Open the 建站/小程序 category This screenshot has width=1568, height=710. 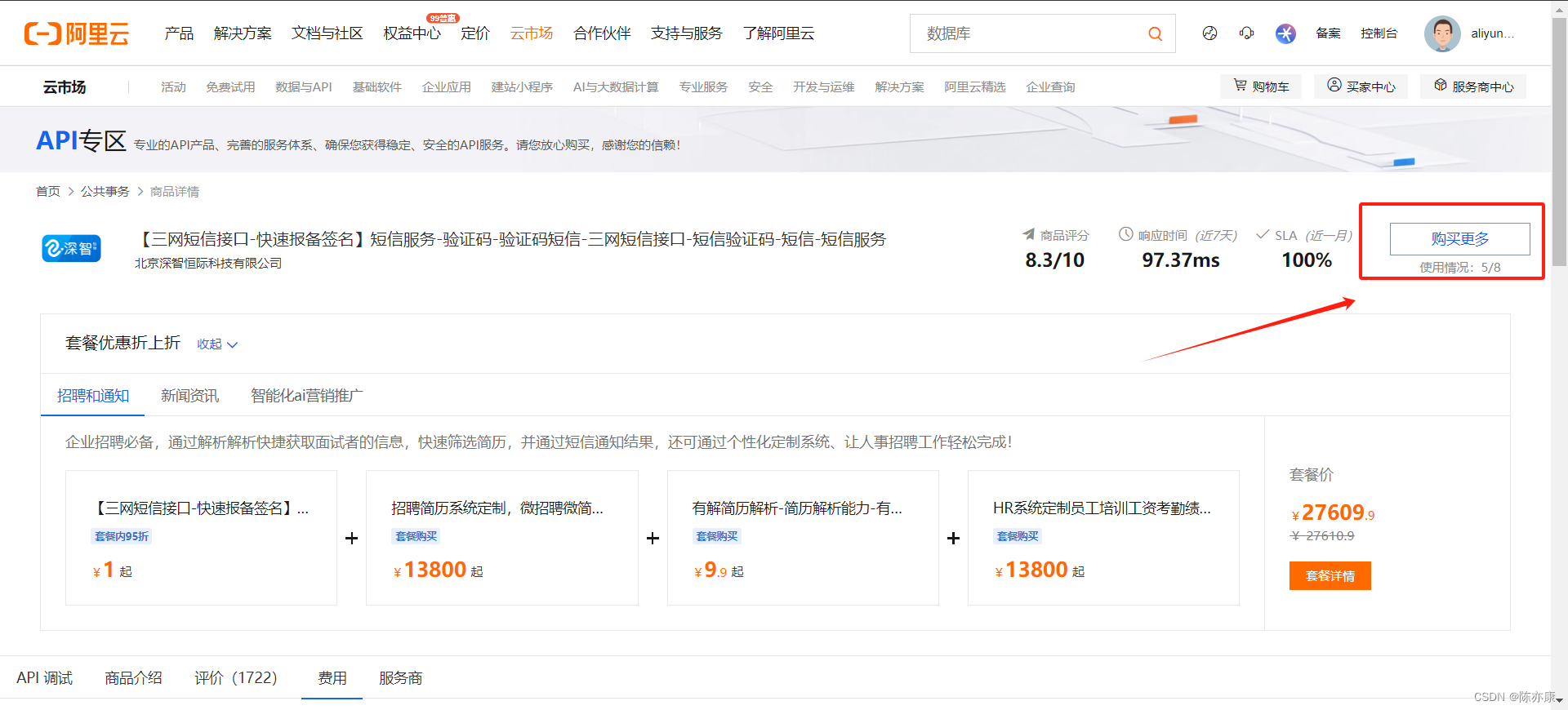point(522,87)
